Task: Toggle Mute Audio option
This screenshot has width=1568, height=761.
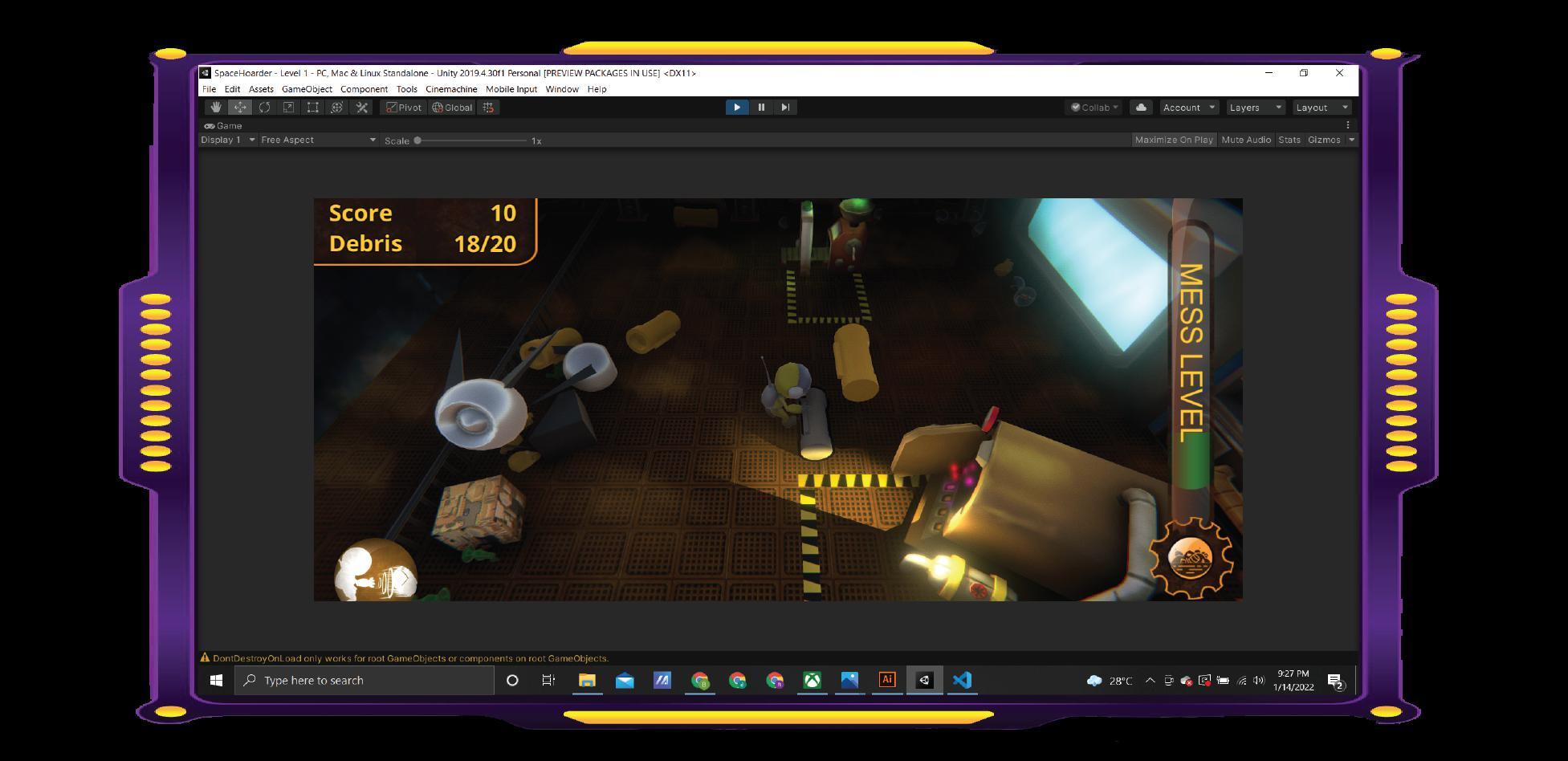Action: pyautogui.click(x=1245, y=140)
